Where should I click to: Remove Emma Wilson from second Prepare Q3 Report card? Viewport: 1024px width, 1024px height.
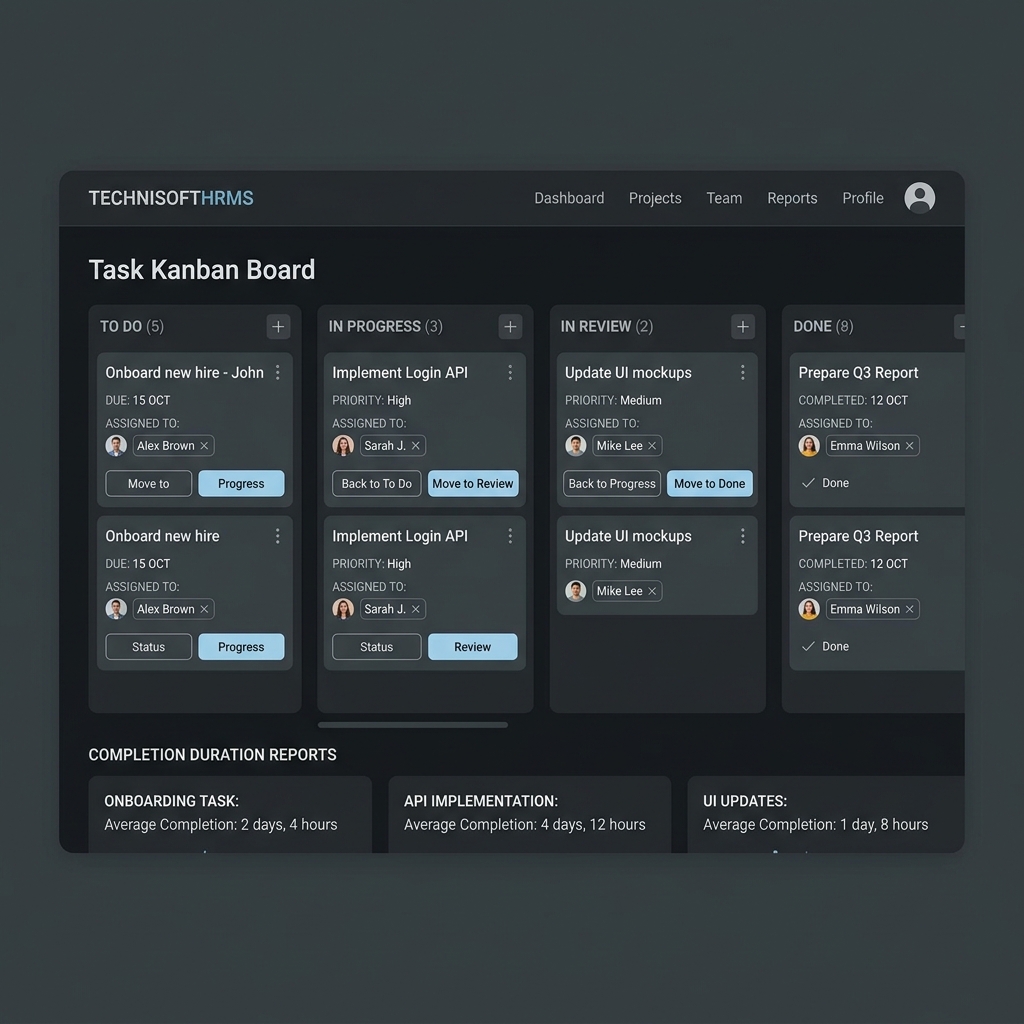910,609
